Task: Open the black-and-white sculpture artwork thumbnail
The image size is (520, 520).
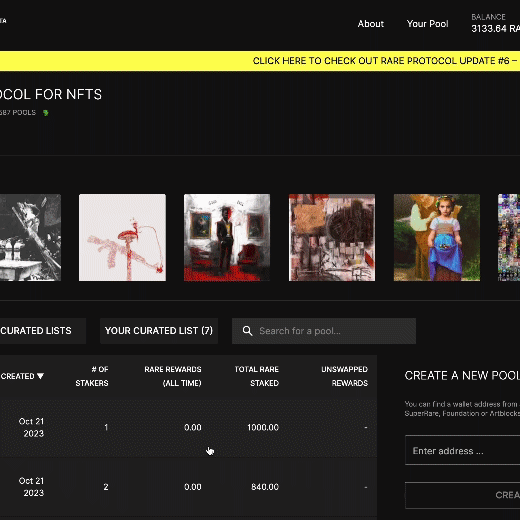Action: click(30, 238)
